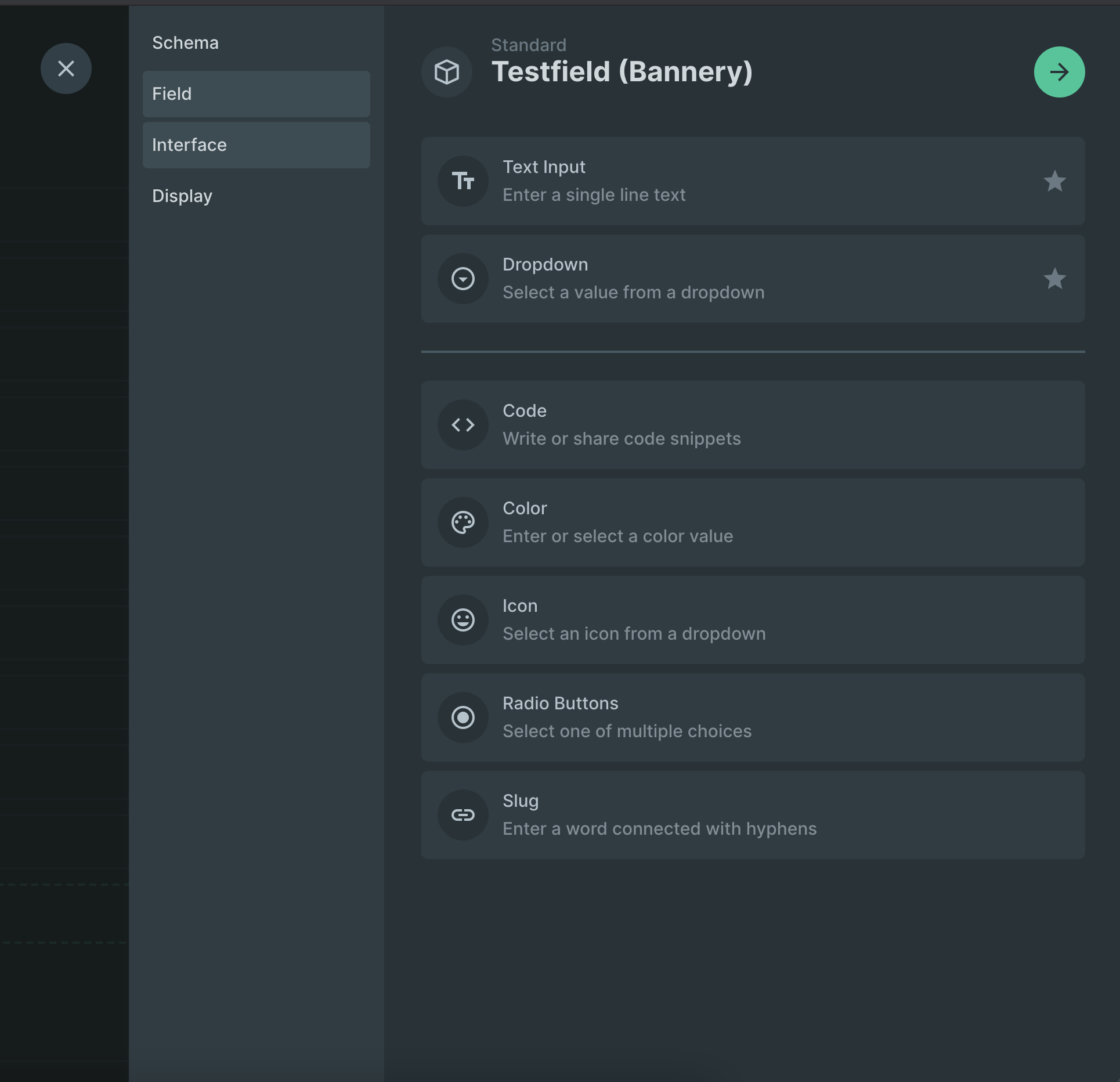The width and height of the screenshot is (1120, 1082).
Task: Select the Code snippets angle-brackets icon
Action: click(463, 425)
